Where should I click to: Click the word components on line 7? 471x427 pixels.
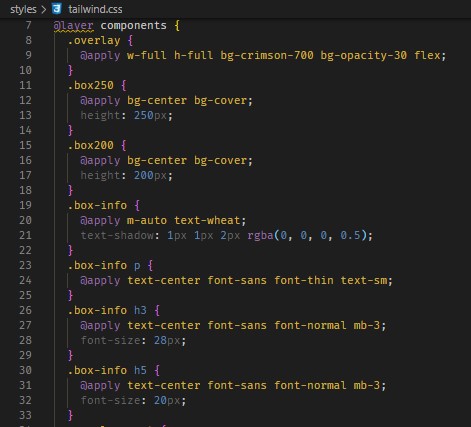tap(133, 26)
